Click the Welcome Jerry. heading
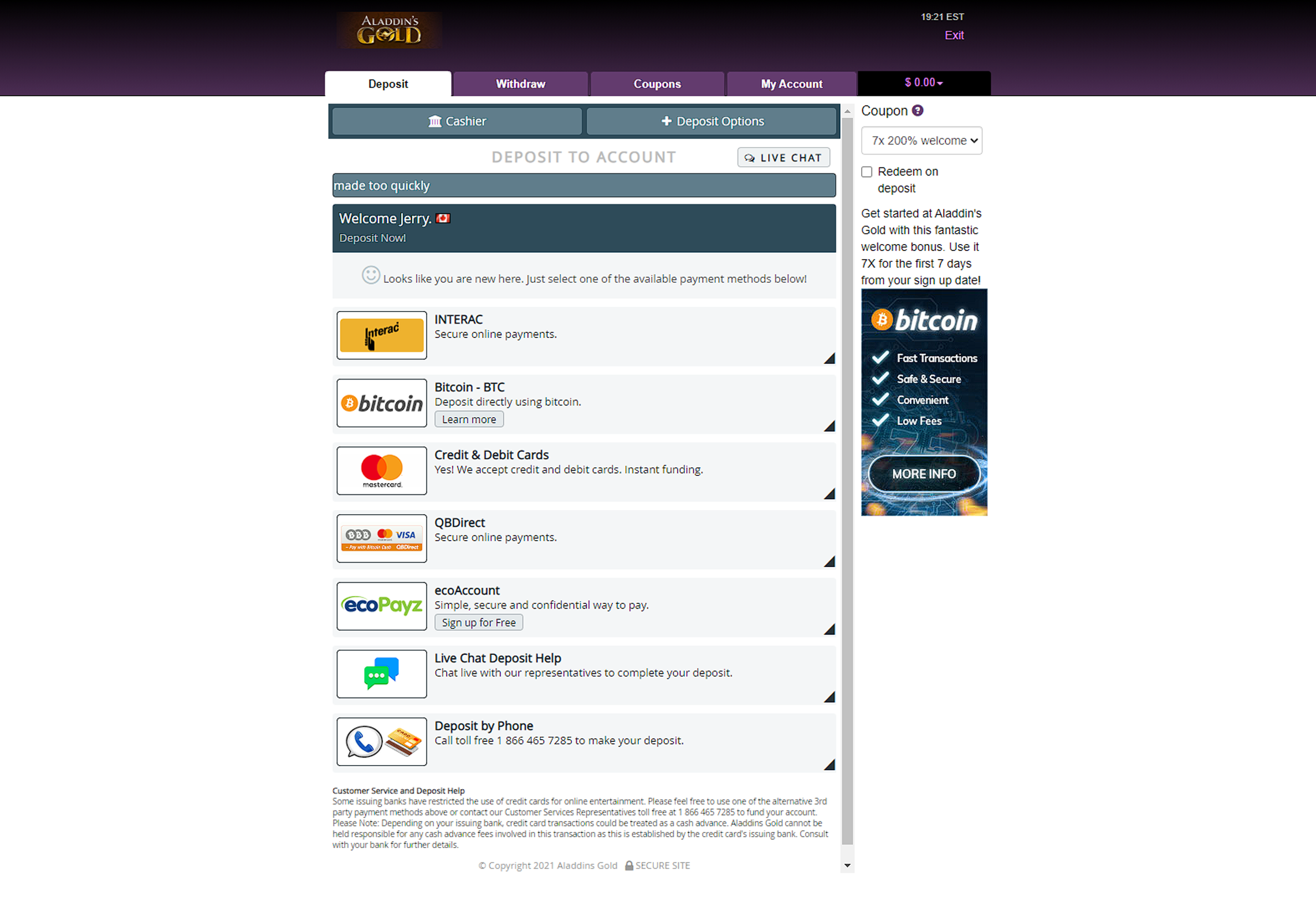Image resolution: width=1316 pixels, height=900 pixels. [x=385, y=219]
